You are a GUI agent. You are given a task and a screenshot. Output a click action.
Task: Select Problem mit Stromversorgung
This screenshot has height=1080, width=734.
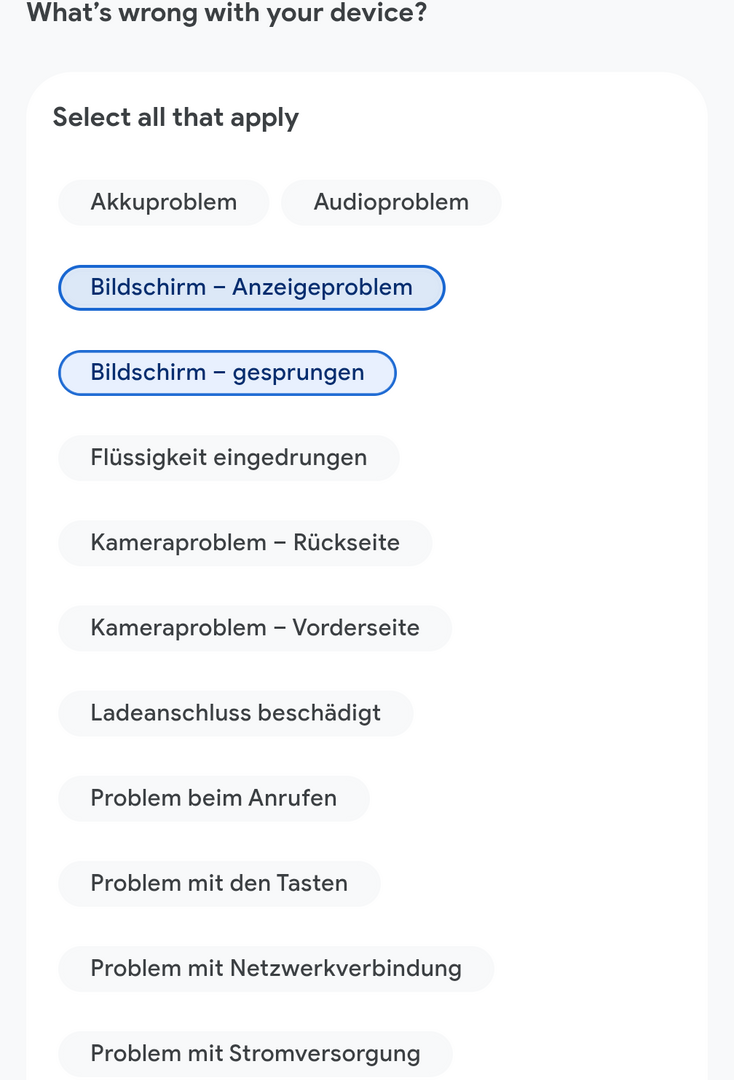(255, 1054)
